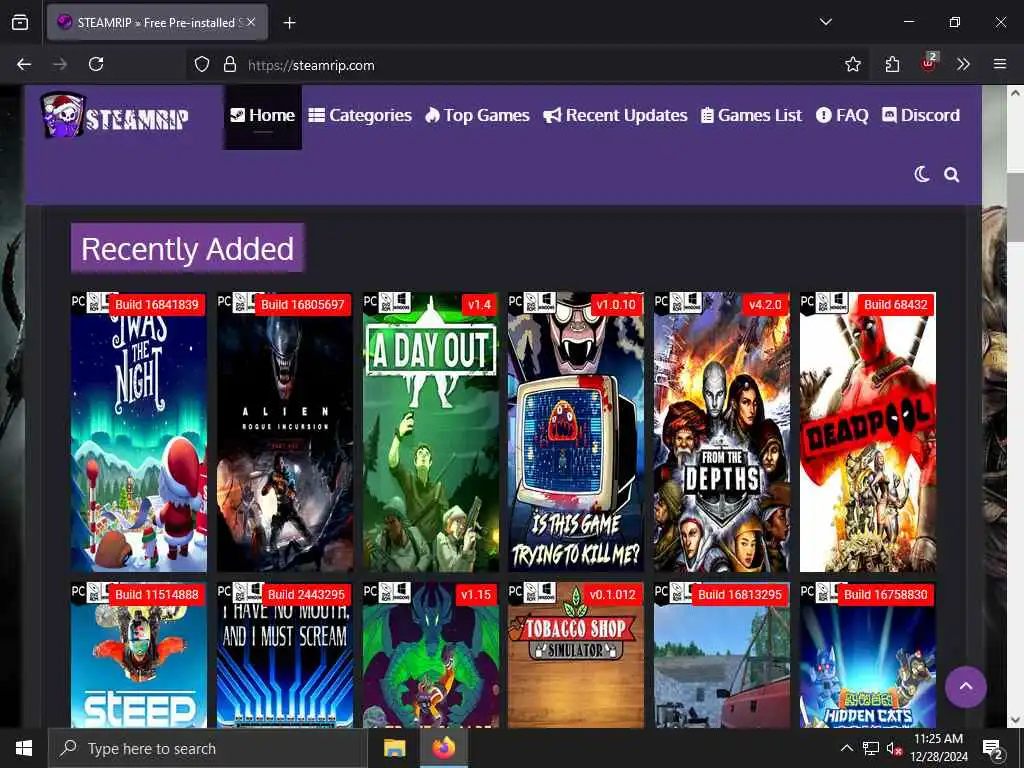
Task: Open From the Depths game cover
Action: (x=722, y=432)
